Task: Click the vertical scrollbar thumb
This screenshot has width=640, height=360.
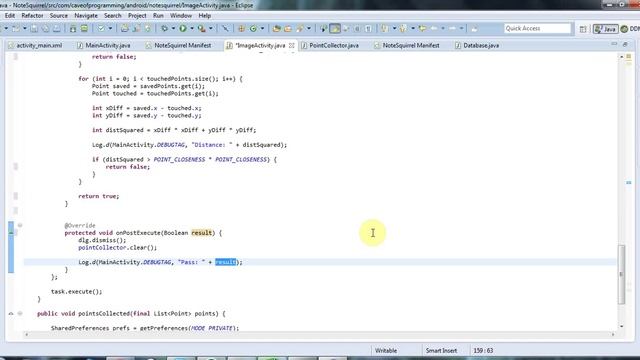Action: coord(621,274)
